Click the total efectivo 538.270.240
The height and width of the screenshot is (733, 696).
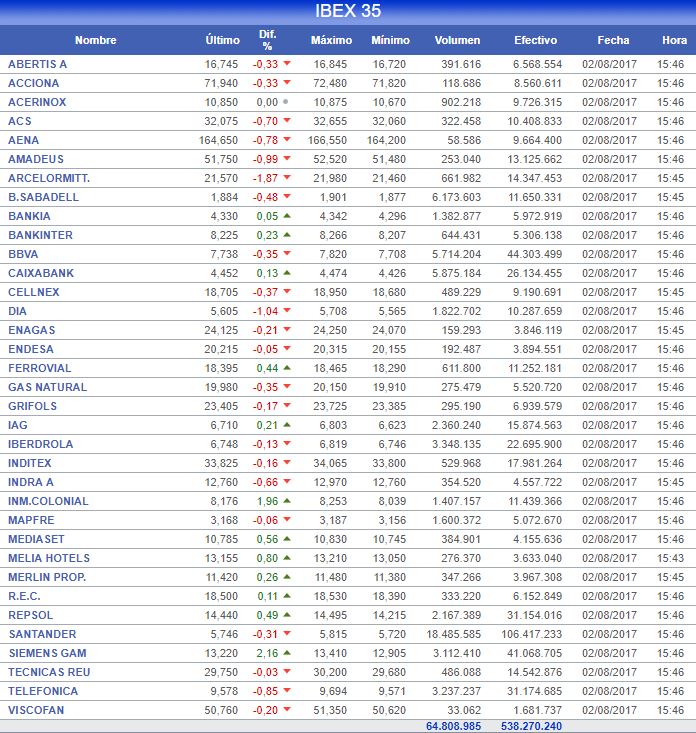coord(531,726)
